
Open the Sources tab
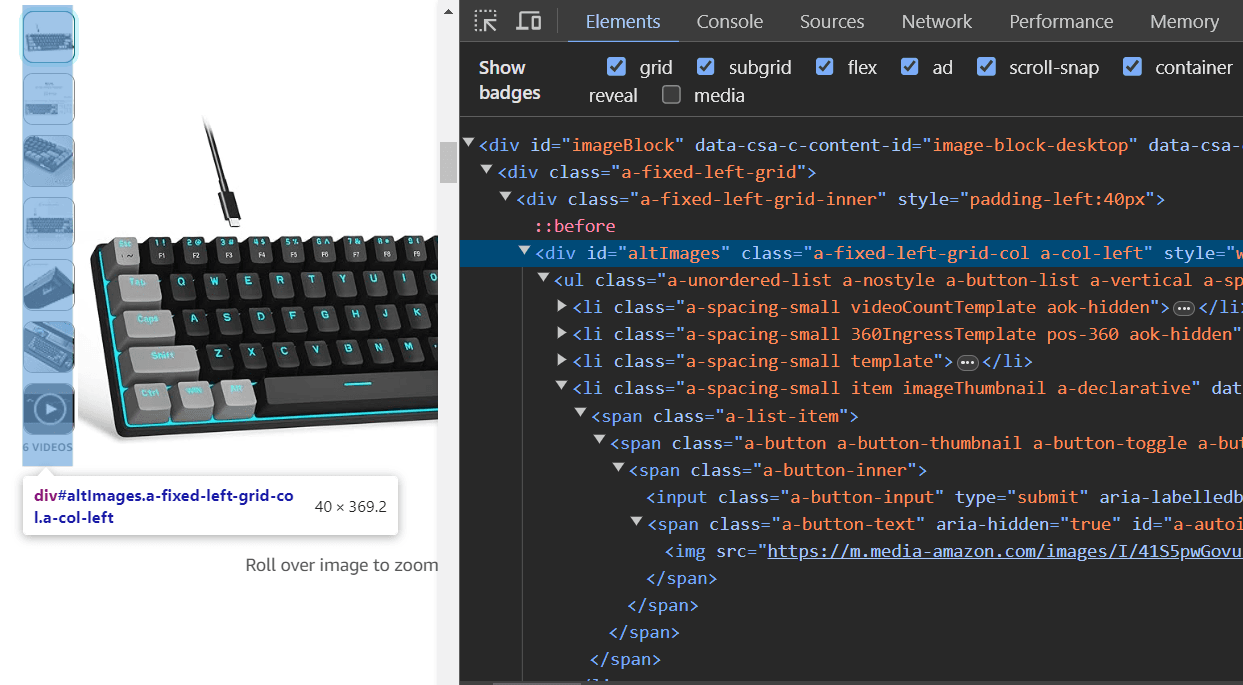pos(832,21)
